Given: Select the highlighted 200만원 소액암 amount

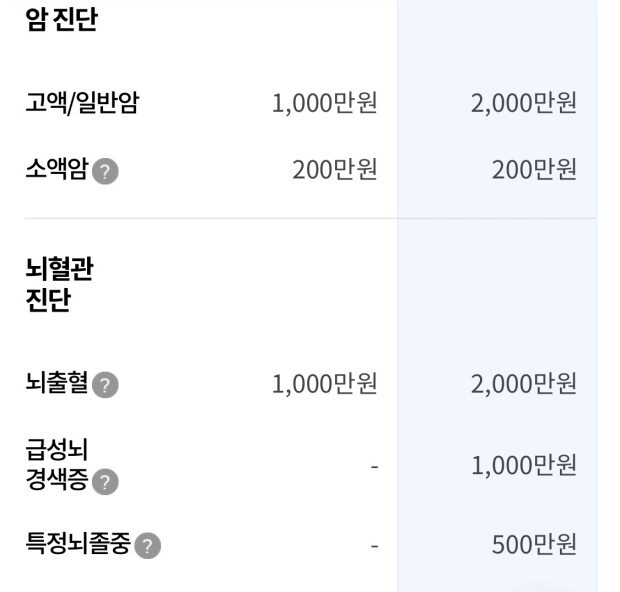Looking at the screenshot, I should (534, 170).
